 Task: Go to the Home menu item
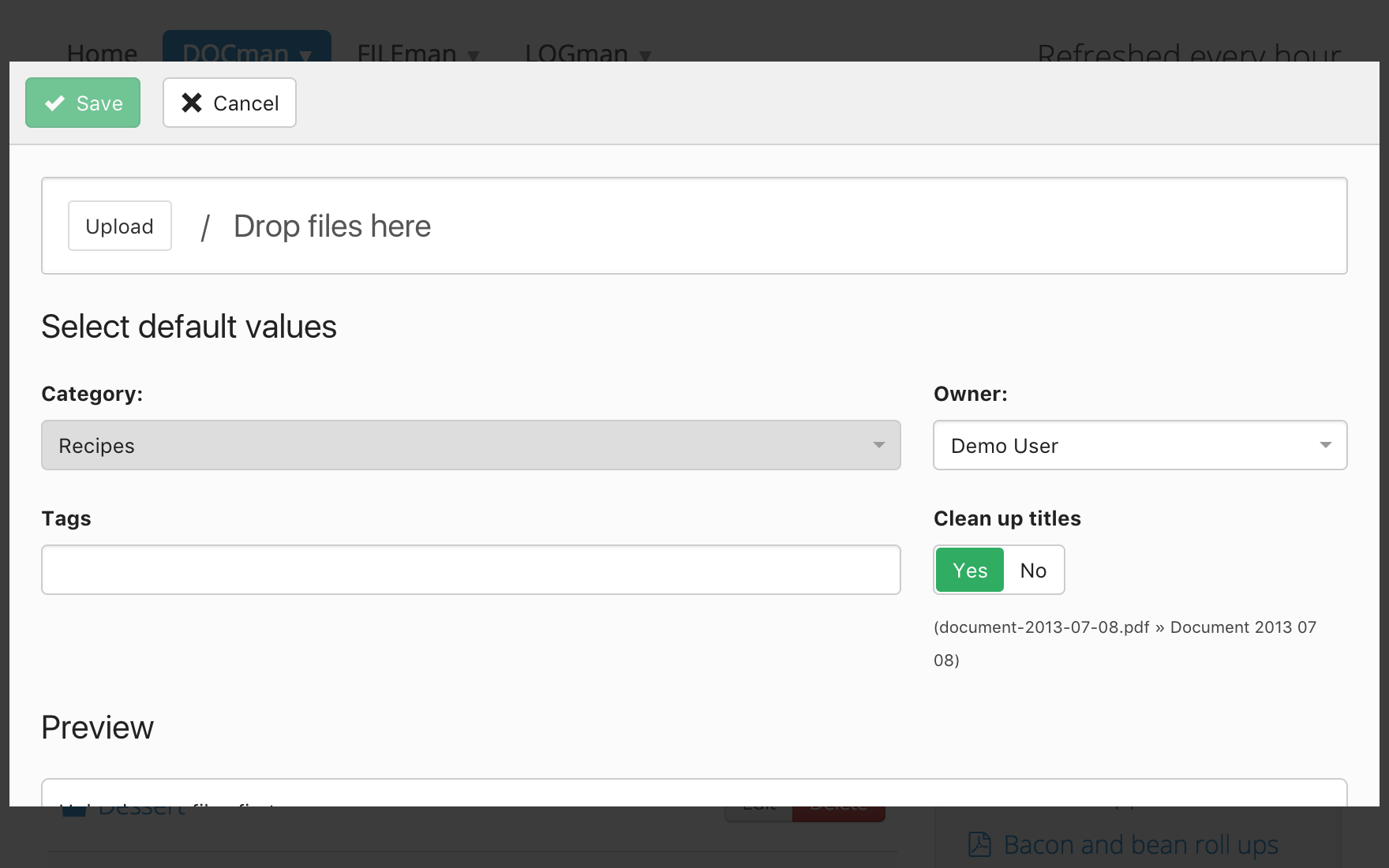click(x=102, y=52)
